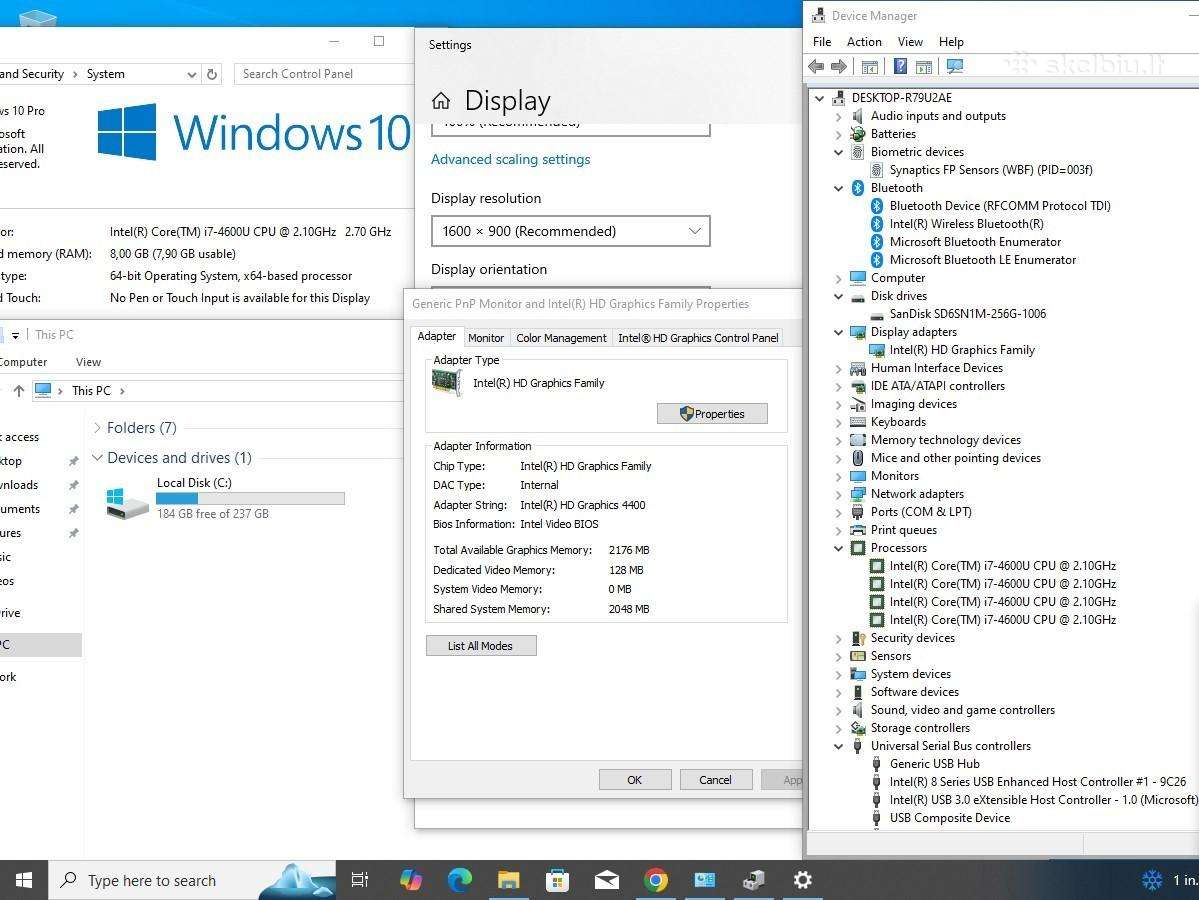Click the adapter card icon in Adapter Type
Viewport: 1199px width, 900px height.
coord(447,382)
